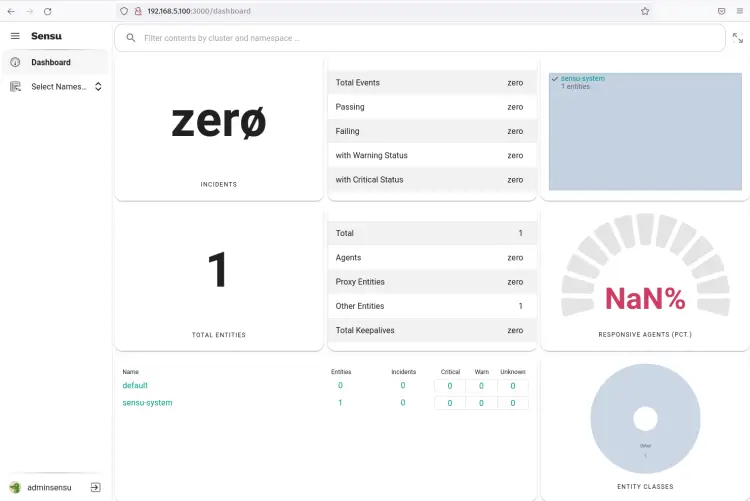Reload the page with browser refresh icon

click(x=48, y=11)
